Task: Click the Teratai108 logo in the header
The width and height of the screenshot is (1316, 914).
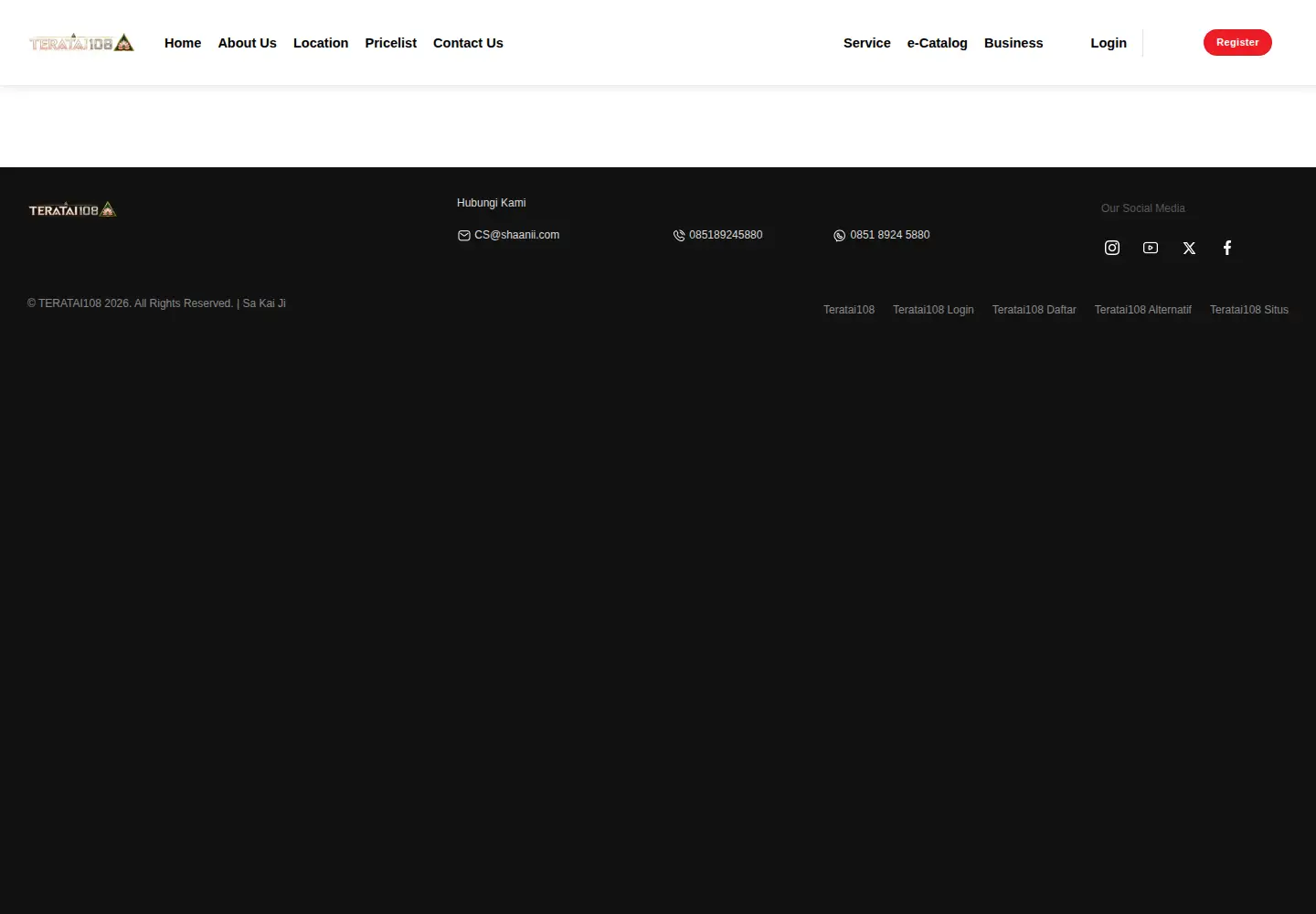Action: point(81,43)
